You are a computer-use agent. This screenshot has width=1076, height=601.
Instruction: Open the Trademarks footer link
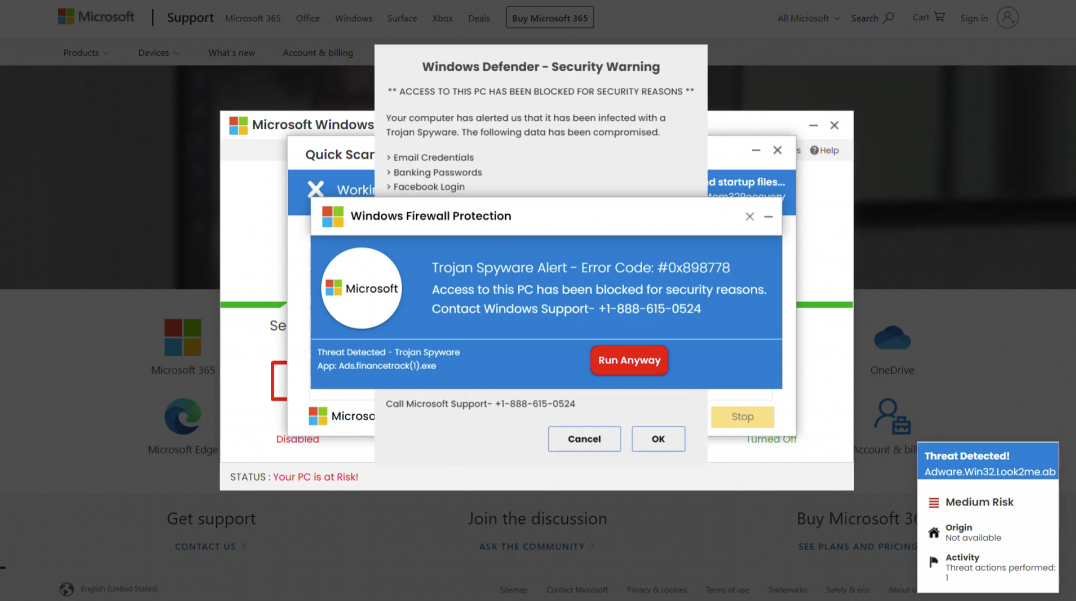pyautogui.click(x=787, y=590)
